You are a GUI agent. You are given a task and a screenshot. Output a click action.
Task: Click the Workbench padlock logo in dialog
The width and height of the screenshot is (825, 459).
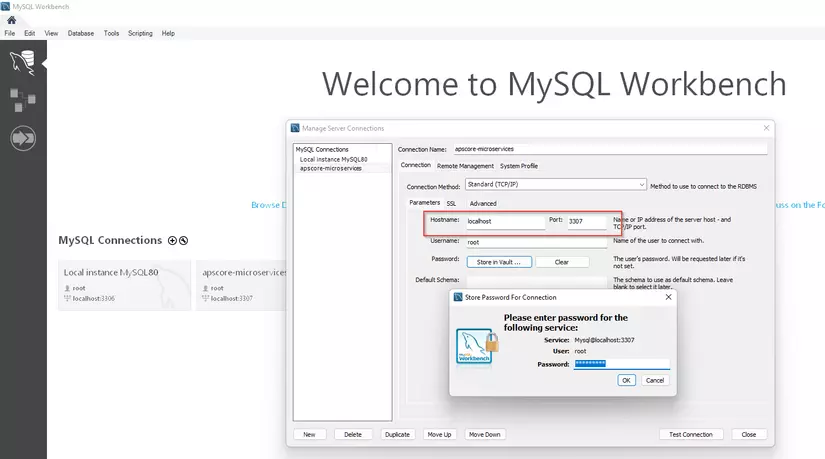[x=477, y=346]
